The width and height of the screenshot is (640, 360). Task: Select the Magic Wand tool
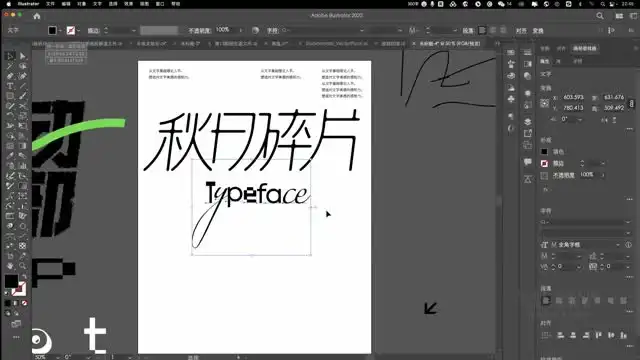click(x=10, y=66)
